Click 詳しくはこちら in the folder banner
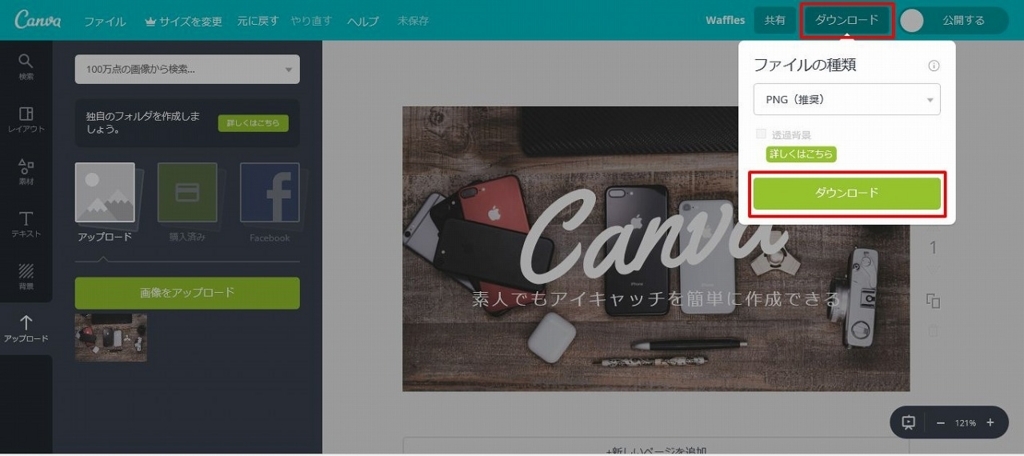The width and height of the screenshot is (1024, 456). click(x=253, y=123)
